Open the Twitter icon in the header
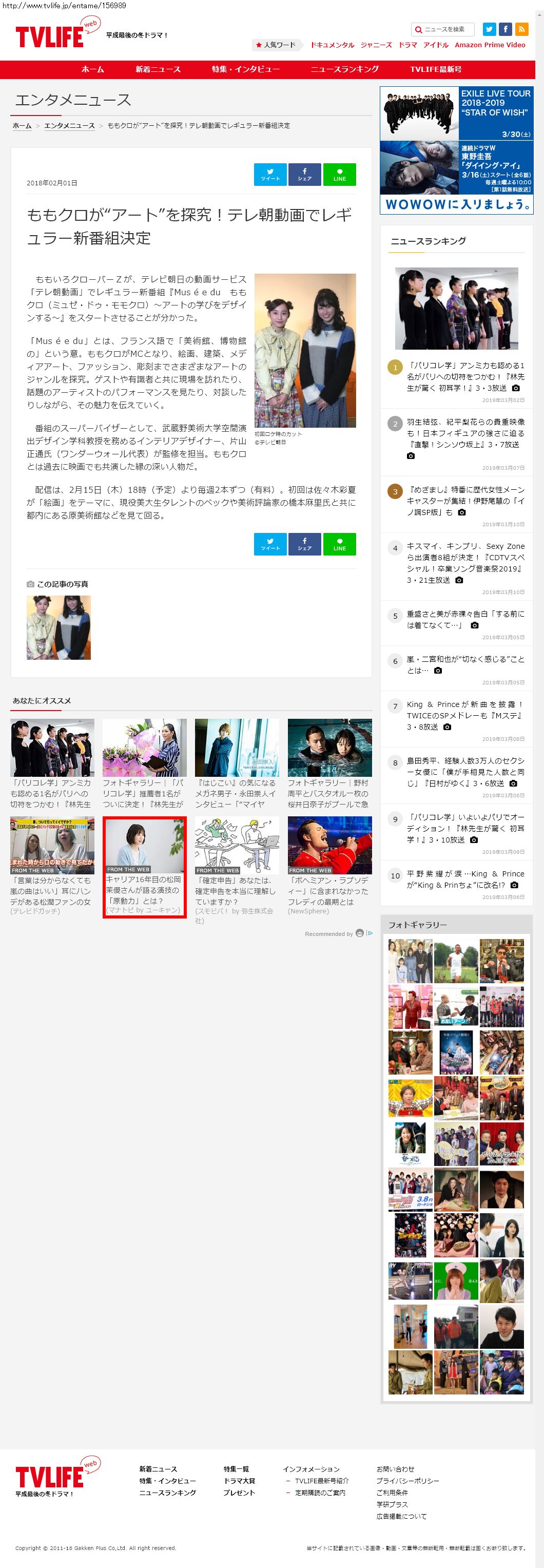The width and height of the screenshot is (544, 1568). 489,29
